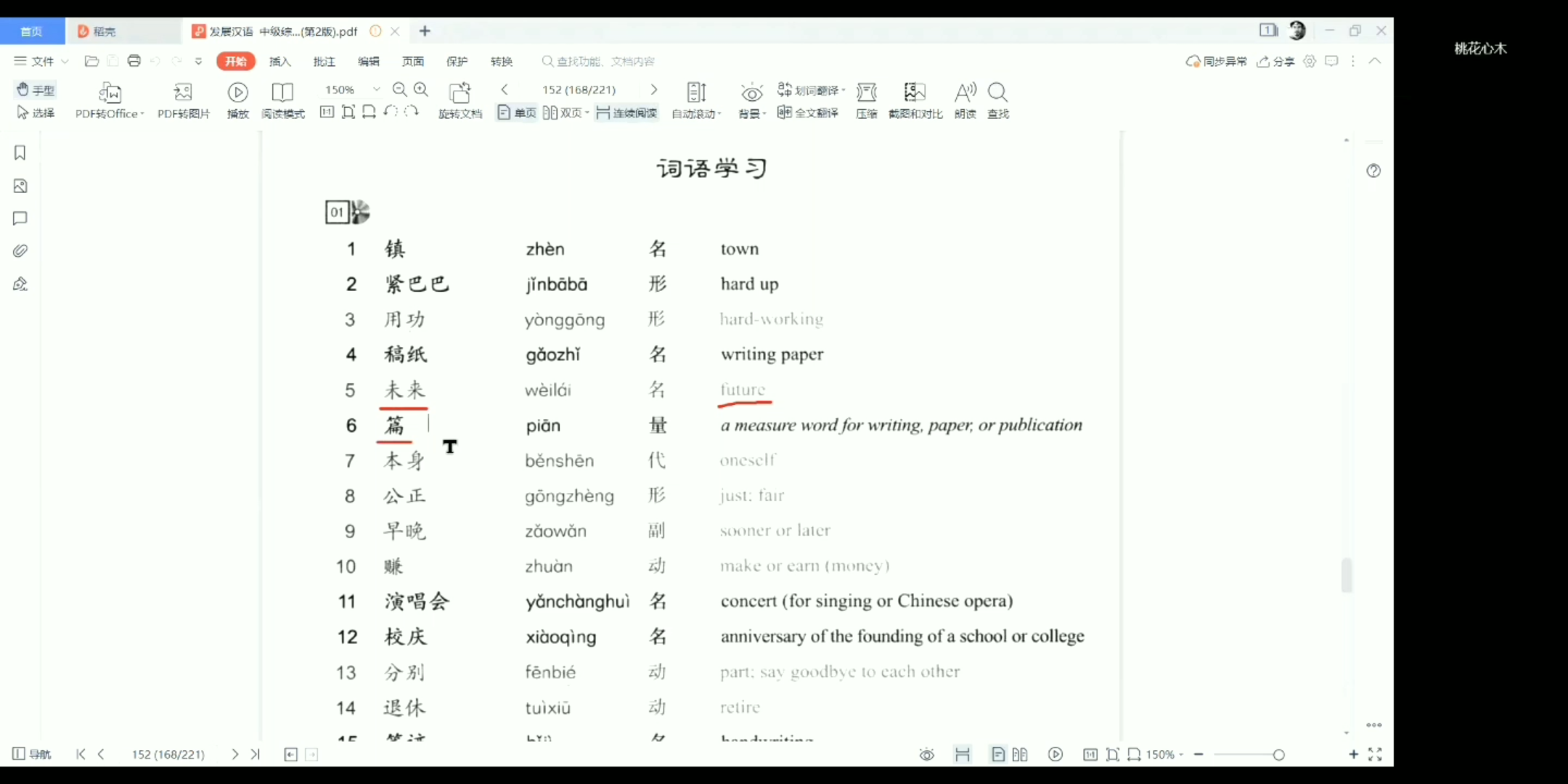
Task: Click the open file folder icon
Action: point(91,61)
